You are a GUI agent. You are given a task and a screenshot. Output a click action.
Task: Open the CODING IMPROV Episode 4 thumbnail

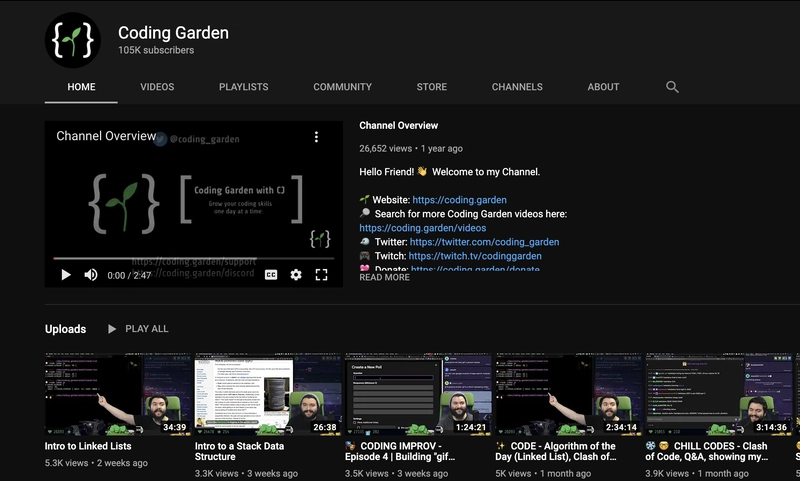click(x=418, y=394)
